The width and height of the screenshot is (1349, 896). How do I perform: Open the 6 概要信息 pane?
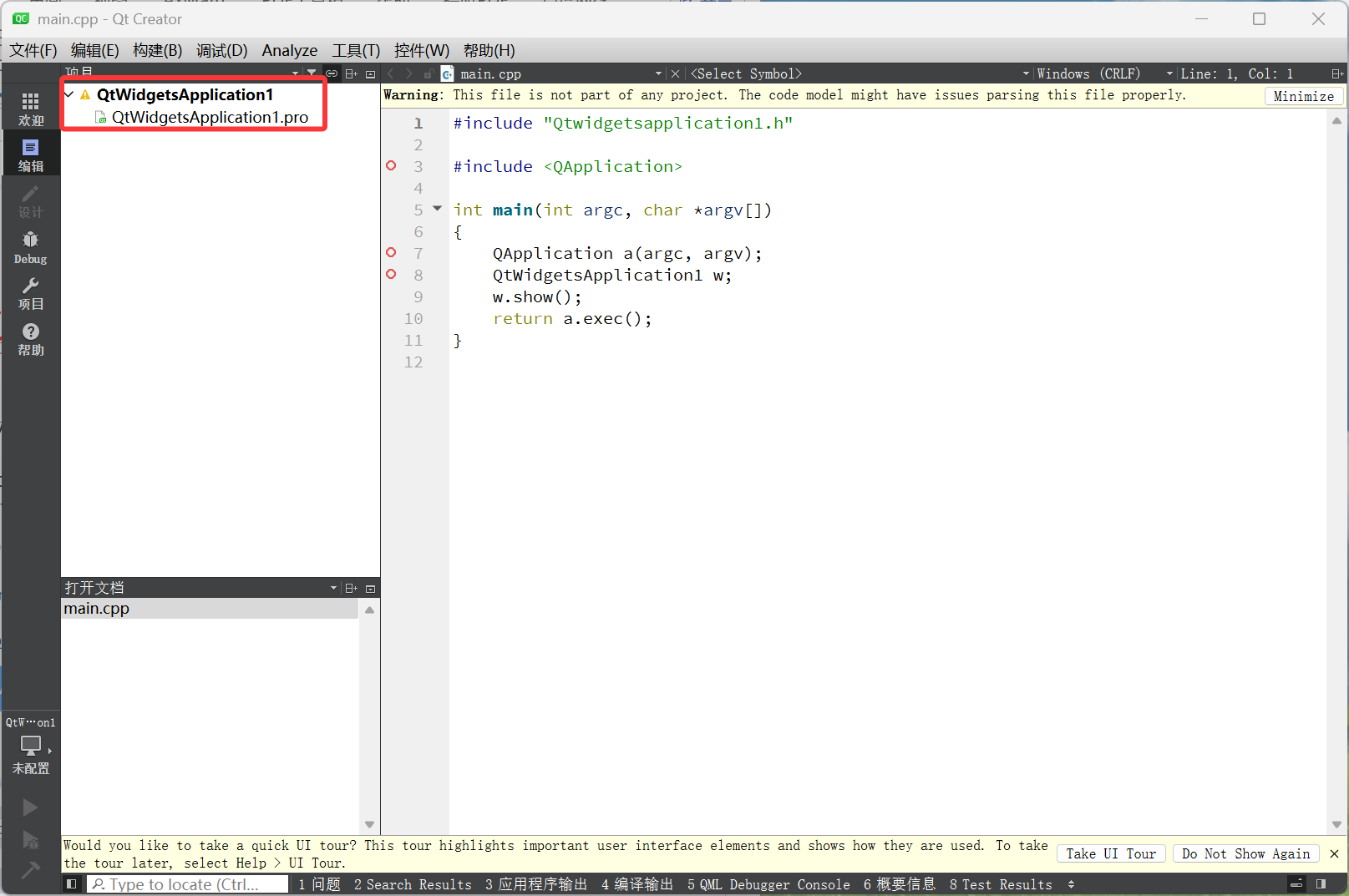[x=899, y=883]
